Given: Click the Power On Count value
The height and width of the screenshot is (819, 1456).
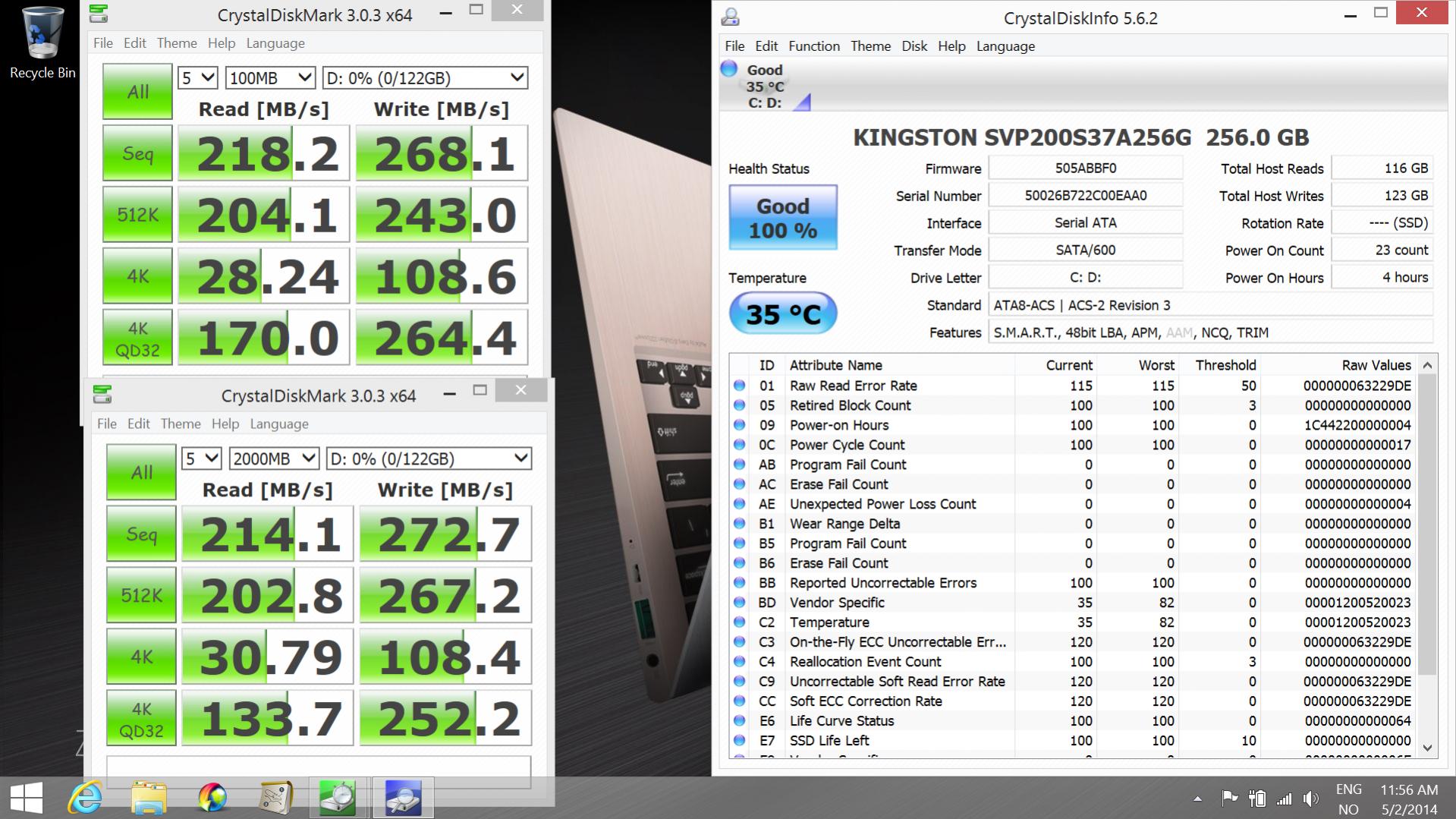Looking at the screenshot, I should click(x=1382, y=250).
